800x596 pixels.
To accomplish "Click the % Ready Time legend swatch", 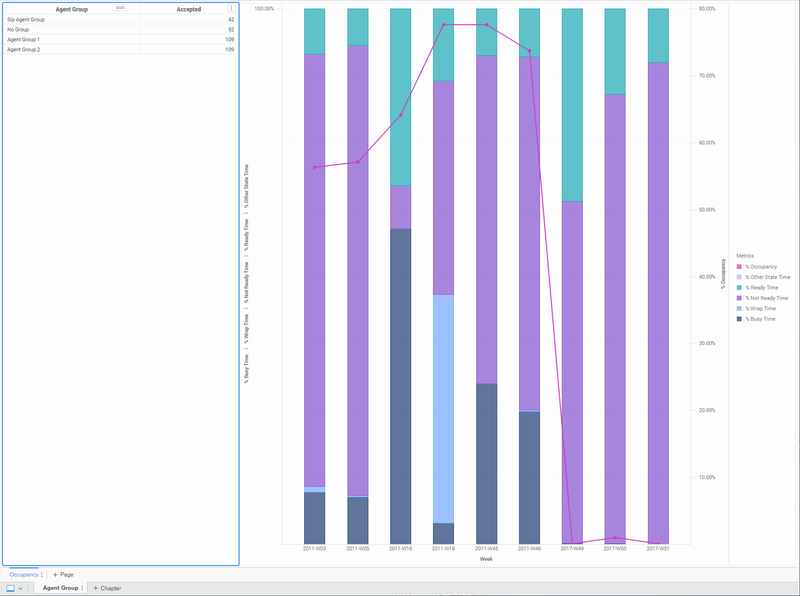I will (x=739, y=287).
